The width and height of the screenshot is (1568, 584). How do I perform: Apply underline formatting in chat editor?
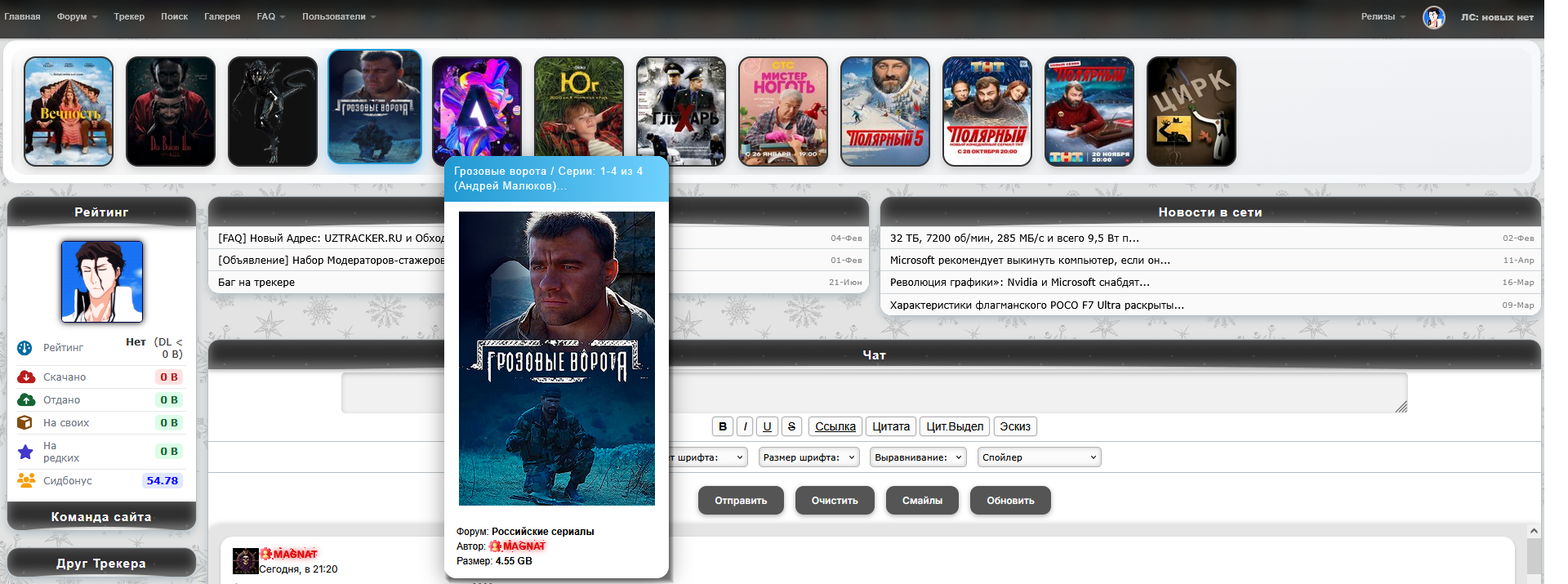click(767, 426)
